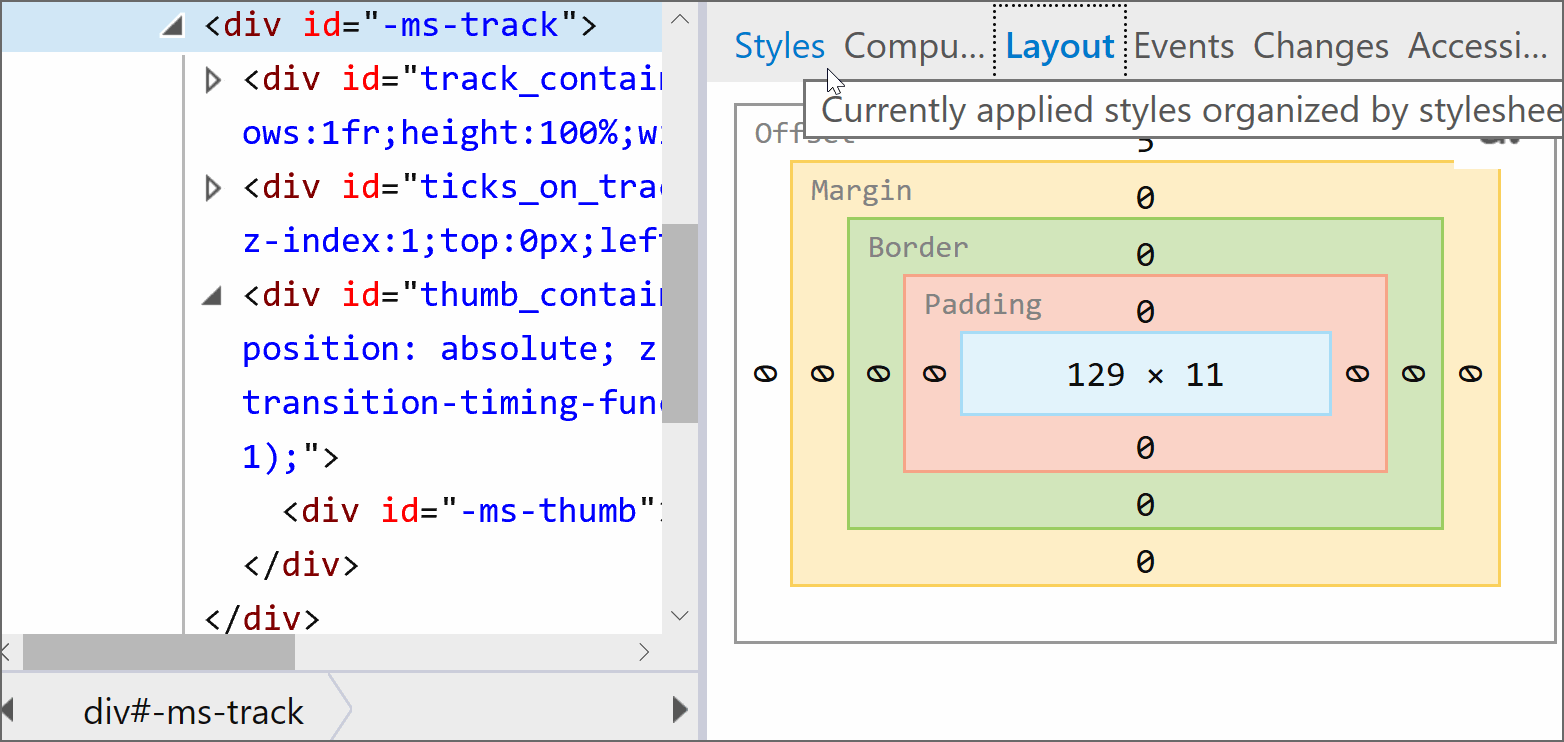Image resolution: width=1564 pixels, height=742 pixels.
Task: Open the Computed tab
Action: point(914,47)
